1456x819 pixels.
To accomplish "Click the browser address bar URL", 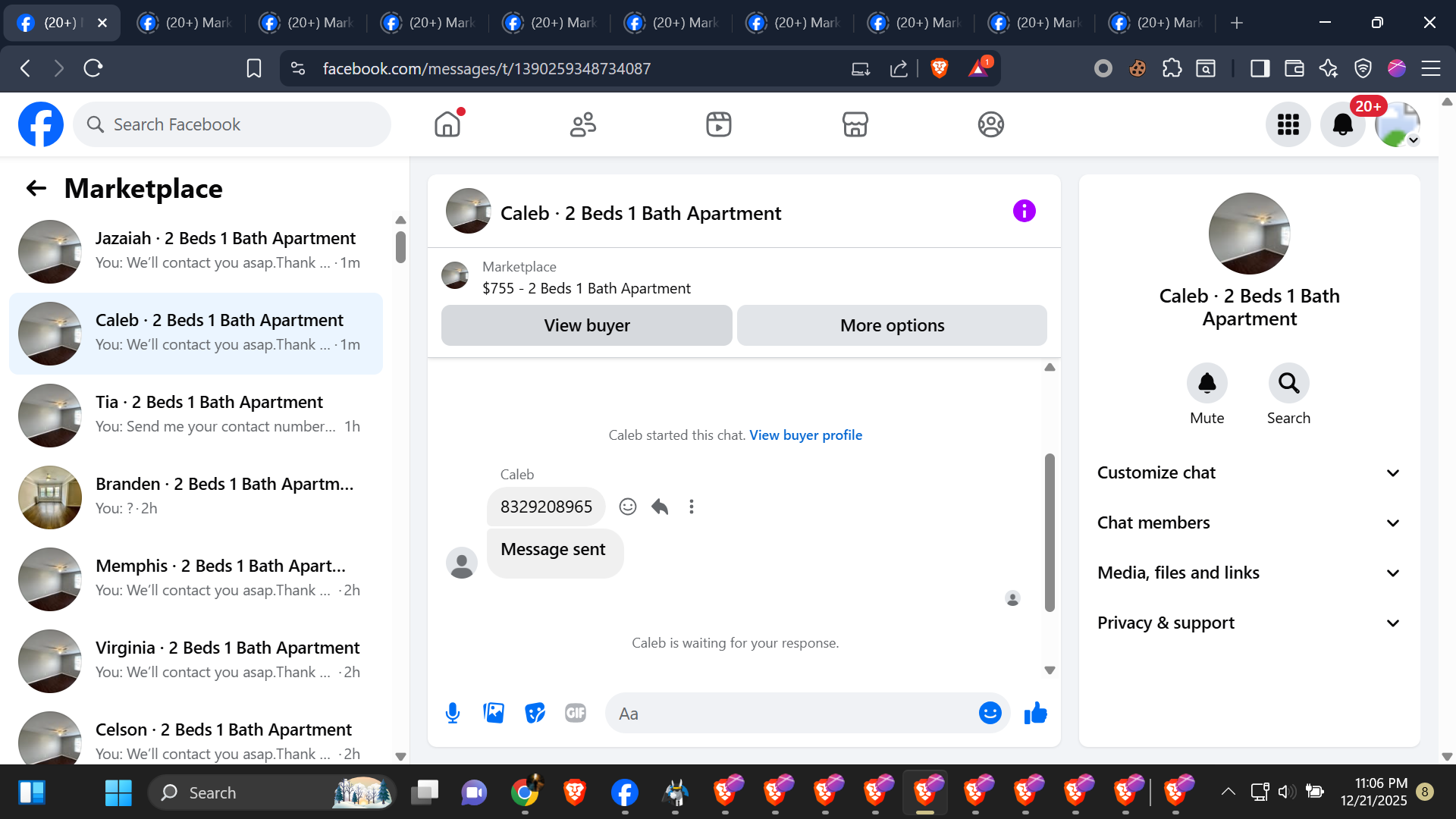I will 487,68.
